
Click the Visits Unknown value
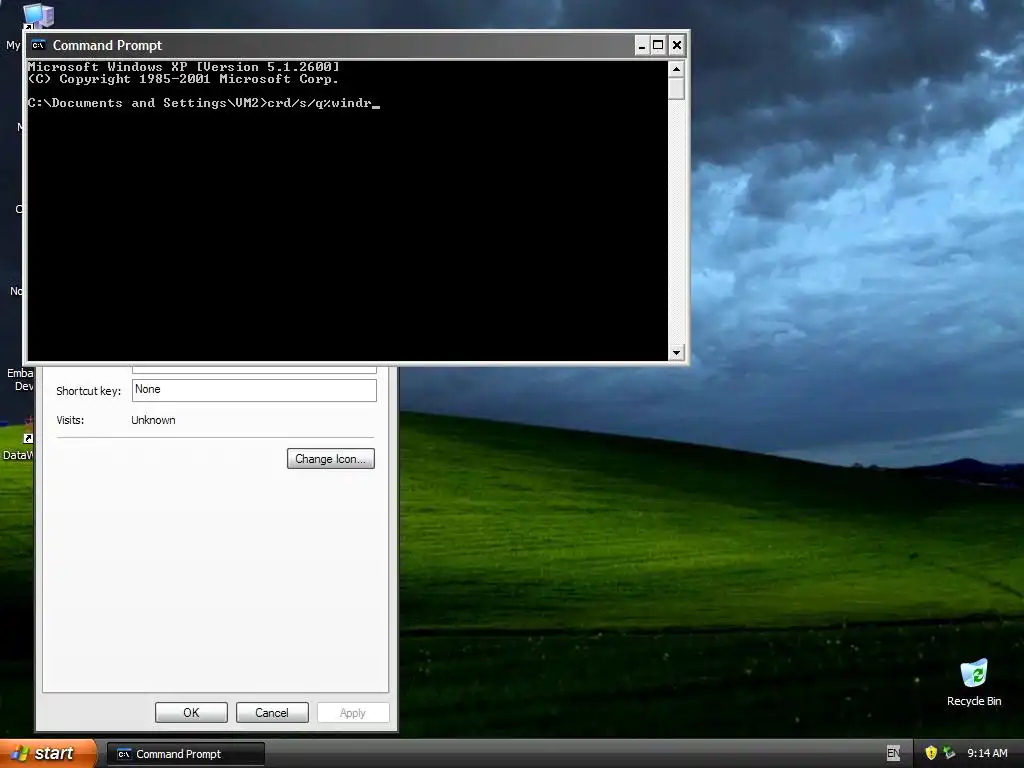tap(153, 420)
